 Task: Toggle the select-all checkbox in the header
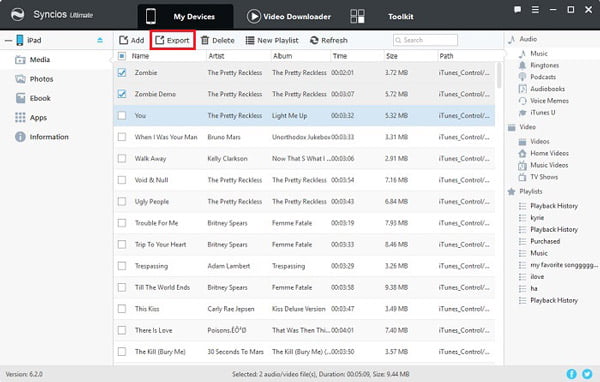pos(122,56)
